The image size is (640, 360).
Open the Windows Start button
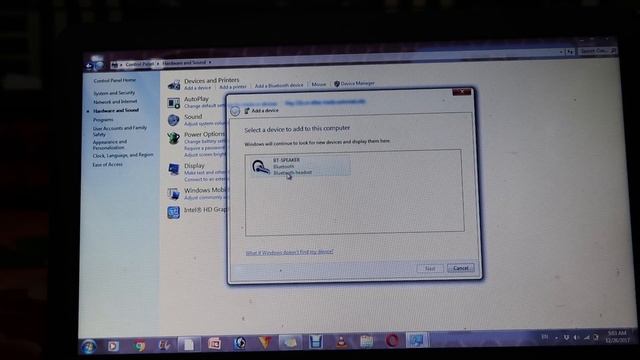pos(89,347)
